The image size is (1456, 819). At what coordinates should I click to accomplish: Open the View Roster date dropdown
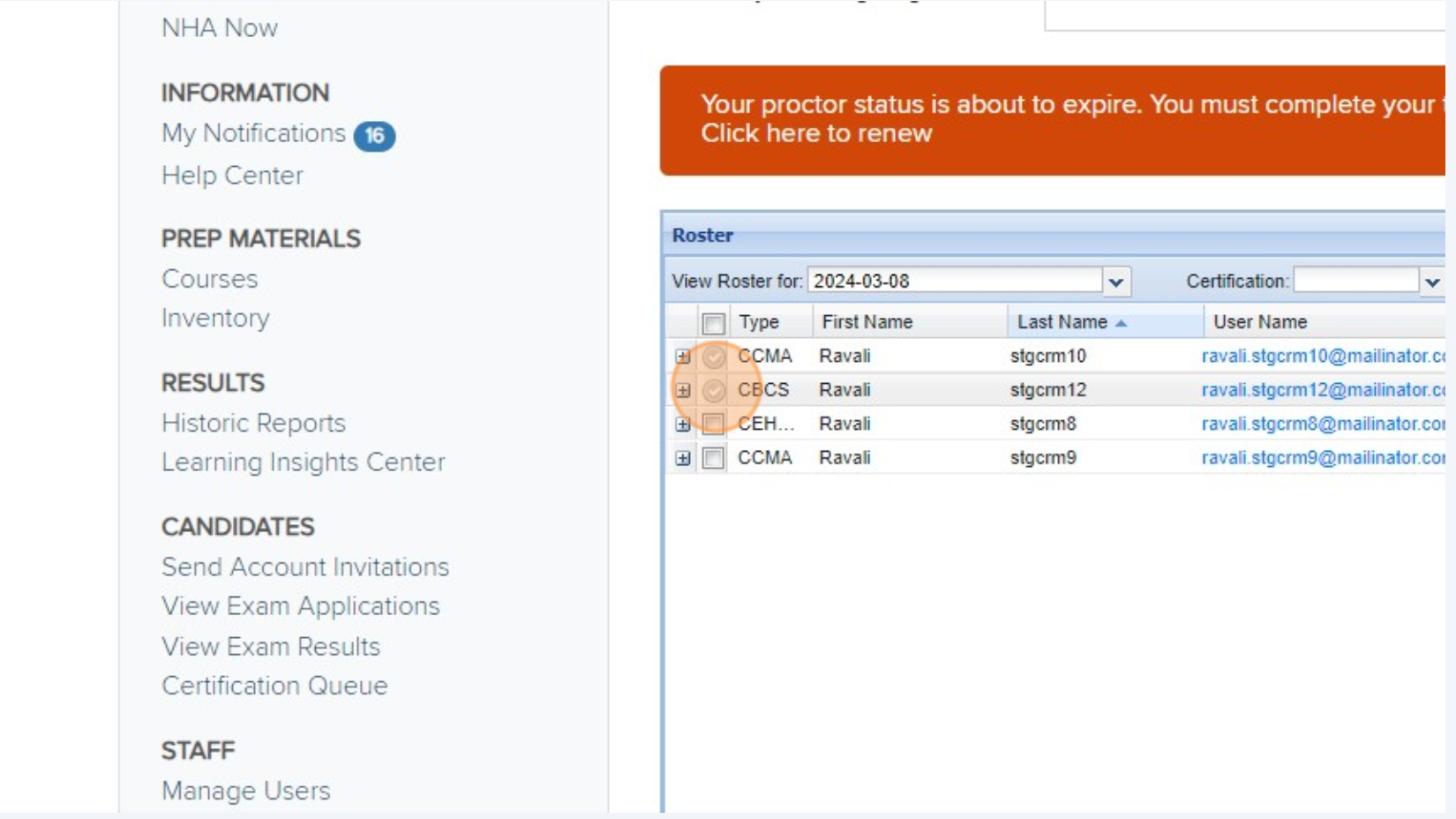tap(1115, 281)
